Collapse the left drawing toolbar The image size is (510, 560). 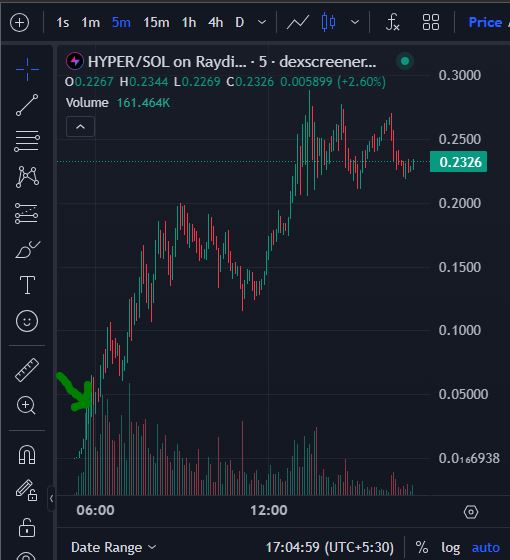[x=51, y=499]
